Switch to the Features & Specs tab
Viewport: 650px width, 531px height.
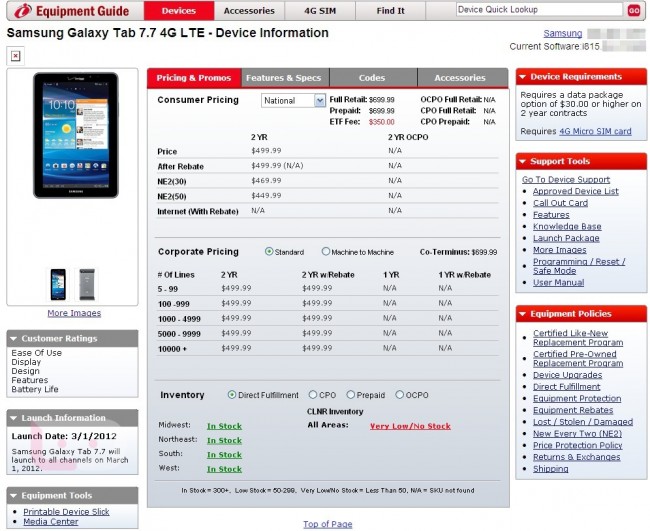[283, 78]
